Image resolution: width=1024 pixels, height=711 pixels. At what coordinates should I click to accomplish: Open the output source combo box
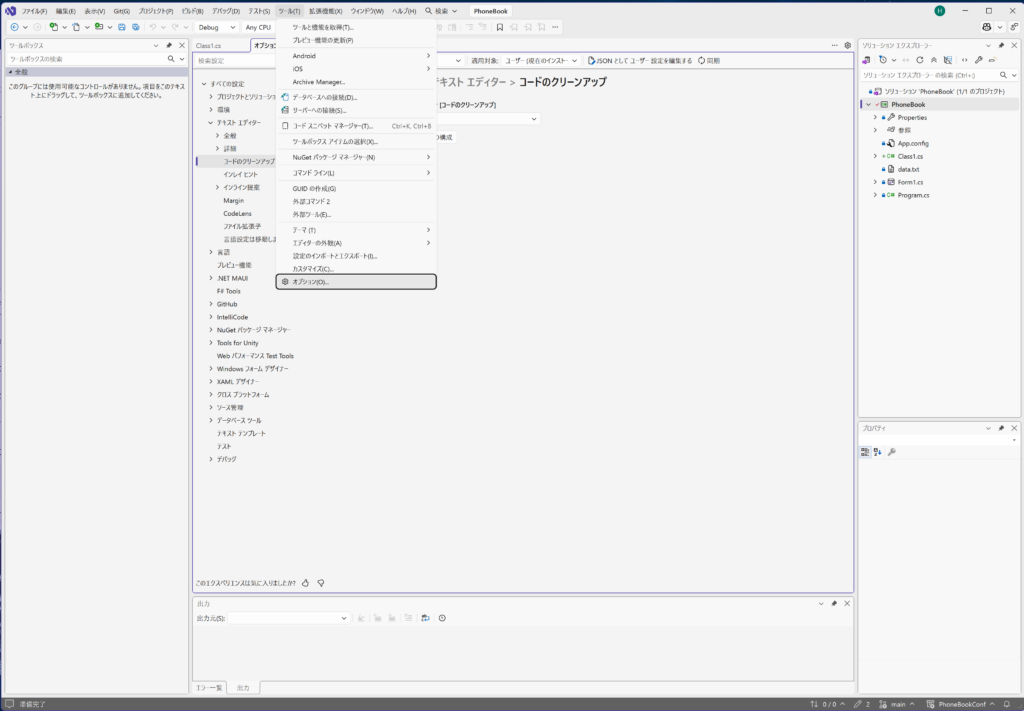click(x=288, y=618)
